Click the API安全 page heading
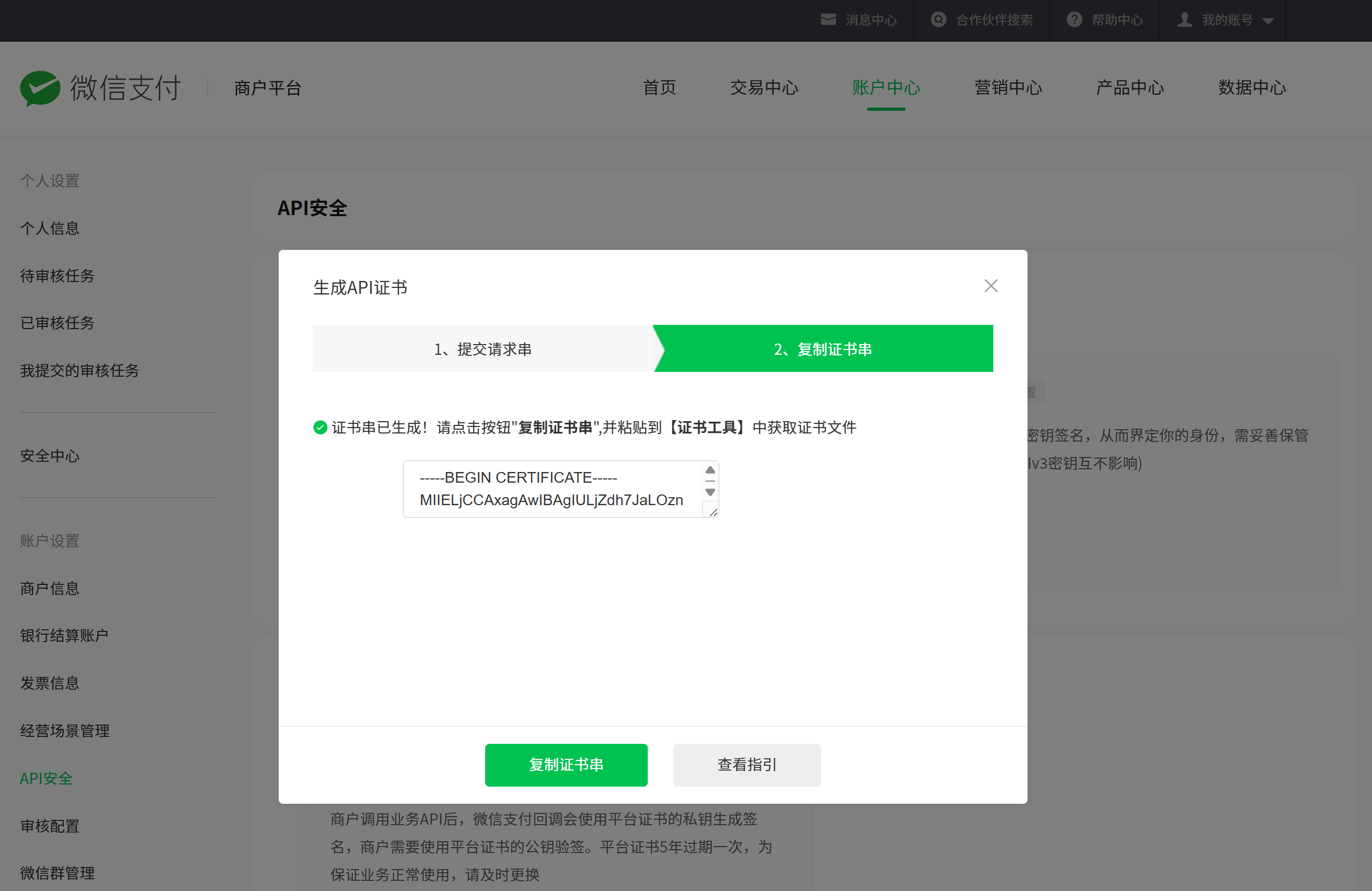Screen dimensions: 1372x891 point(312,208)
